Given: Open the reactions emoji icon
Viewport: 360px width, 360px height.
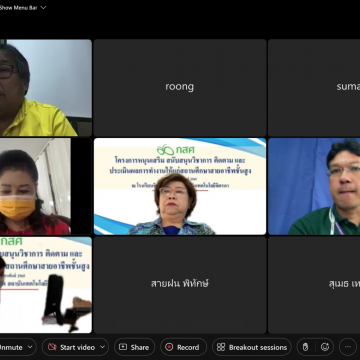Looking at the screenshot, I should (x=325, y=347).
